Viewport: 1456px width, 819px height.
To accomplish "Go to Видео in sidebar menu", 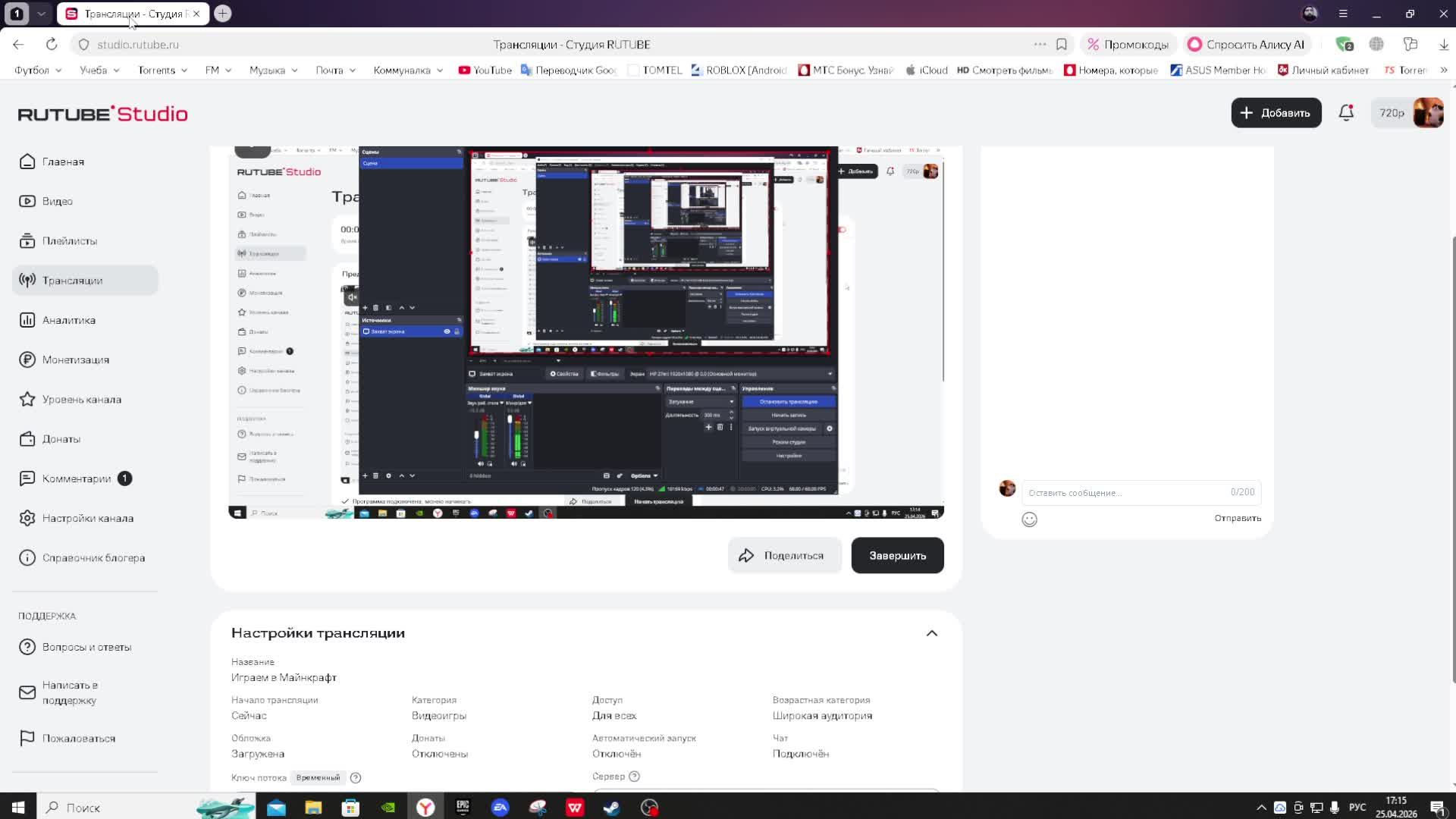I will click(x=57, y=201).
